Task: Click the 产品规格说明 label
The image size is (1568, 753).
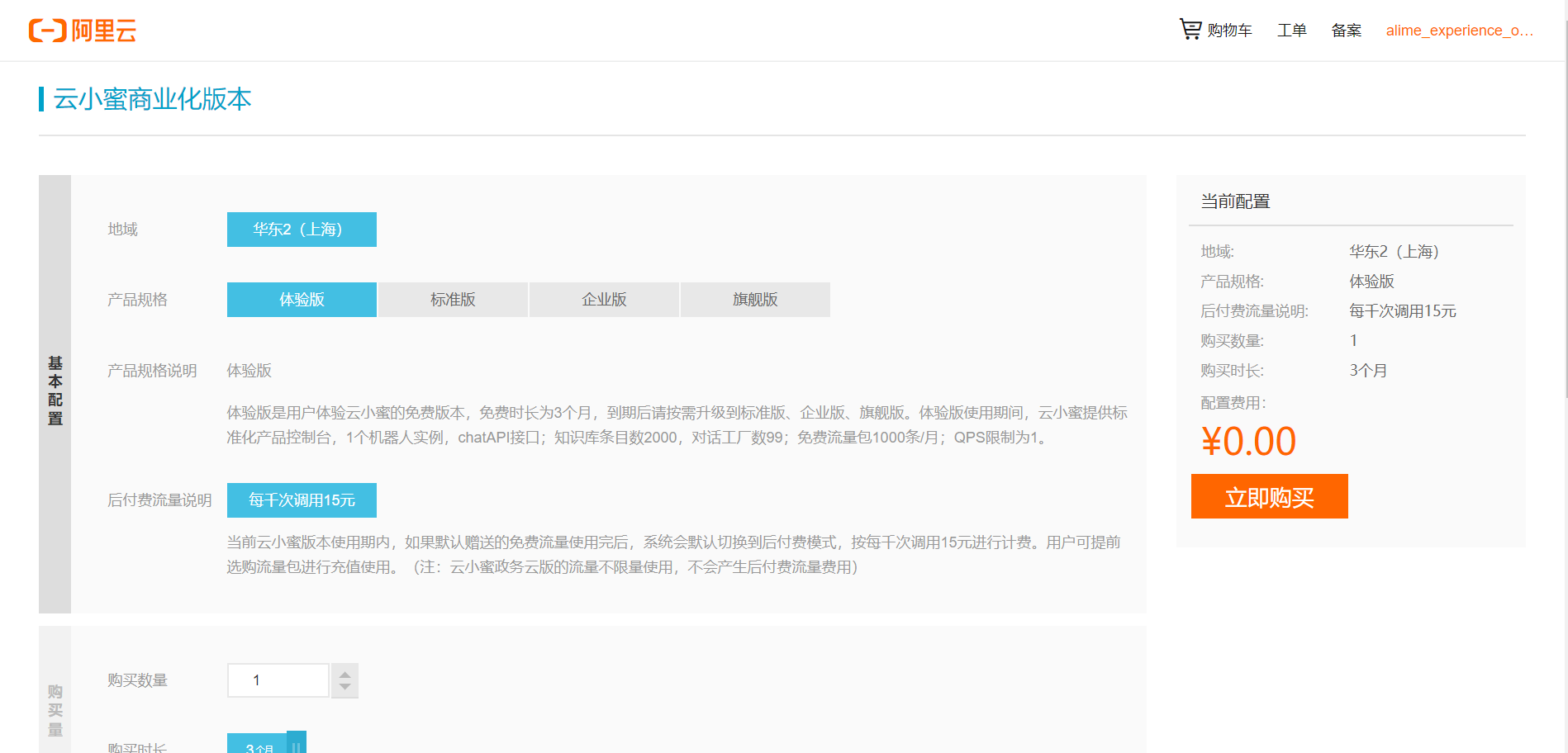Action: point(152,371)
